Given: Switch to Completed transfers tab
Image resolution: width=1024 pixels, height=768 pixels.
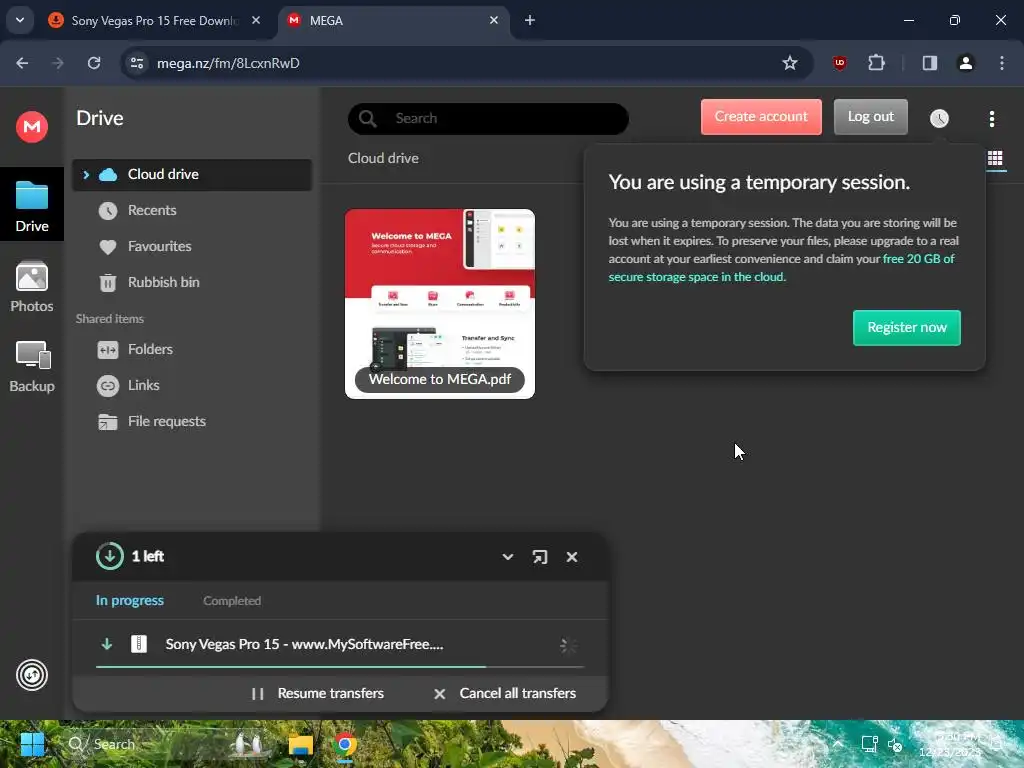Looking at the screenshot, I should pos(232,601).
